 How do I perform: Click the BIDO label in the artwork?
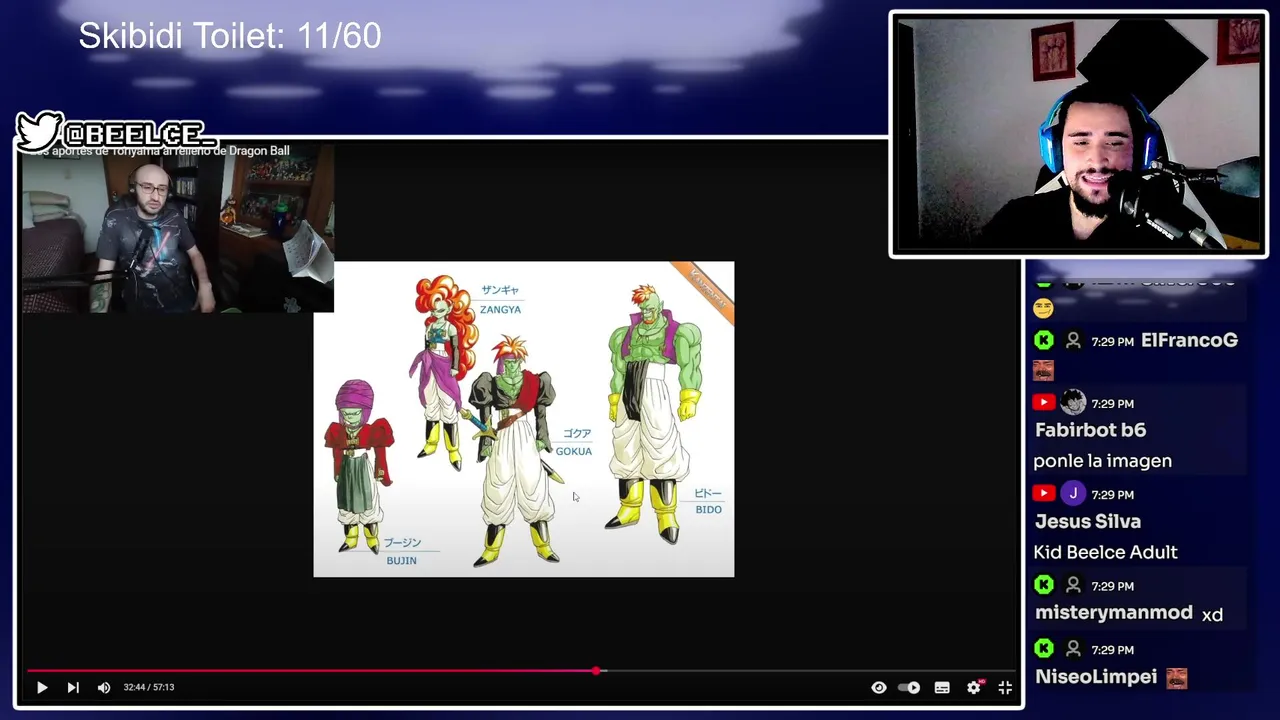tap(709, 509)
